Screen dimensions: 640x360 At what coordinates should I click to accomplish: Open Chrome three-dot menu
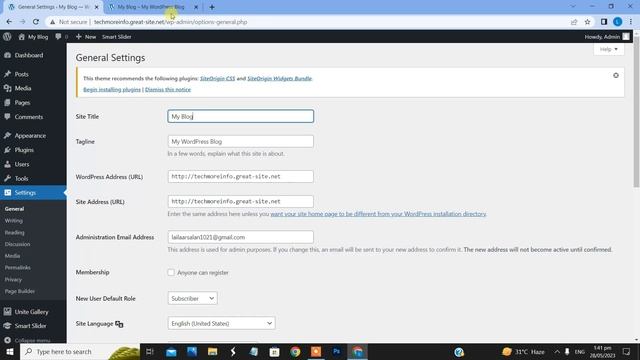coord(631,22)
